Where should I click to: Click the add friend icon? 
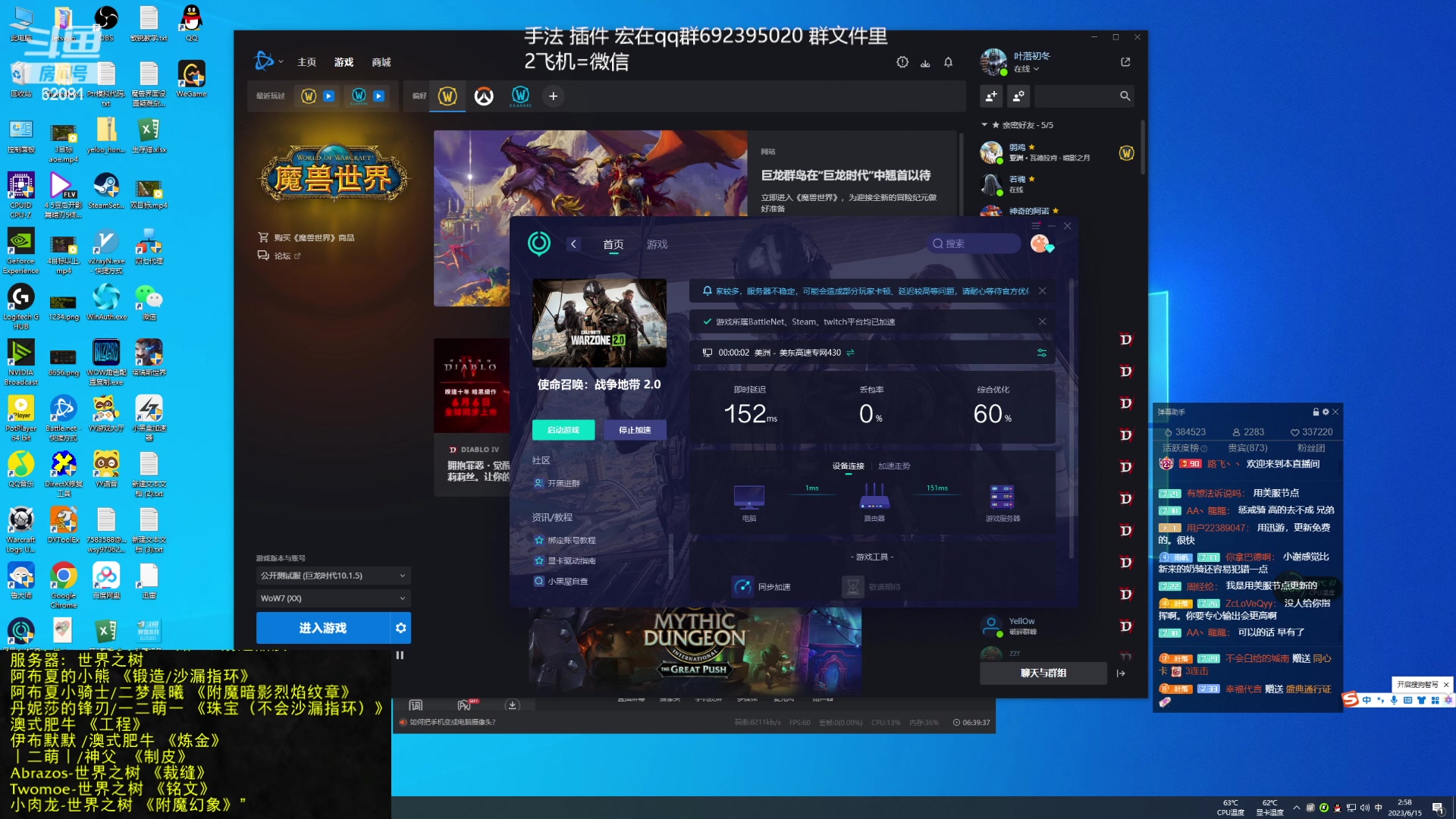coord(991,96)
